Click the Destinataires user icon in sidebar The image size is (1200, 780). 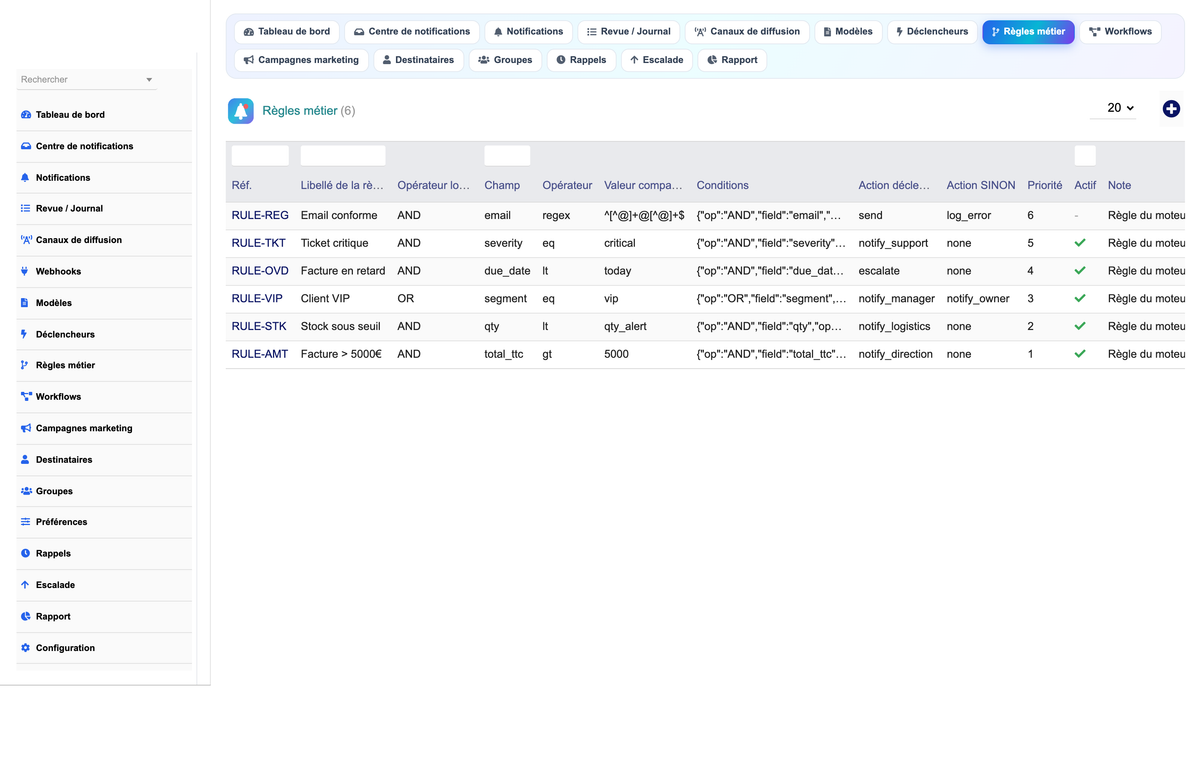tap(26, 460)
